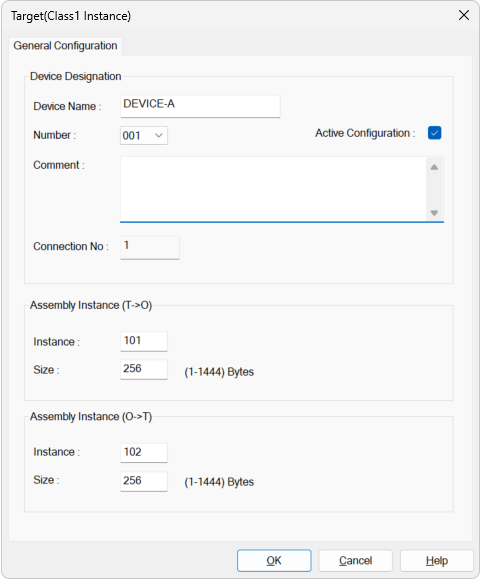Image resolution: width=481 pixels, height=580 pixels.
Task: Open Help for this dialog
Action: [437, 560]
